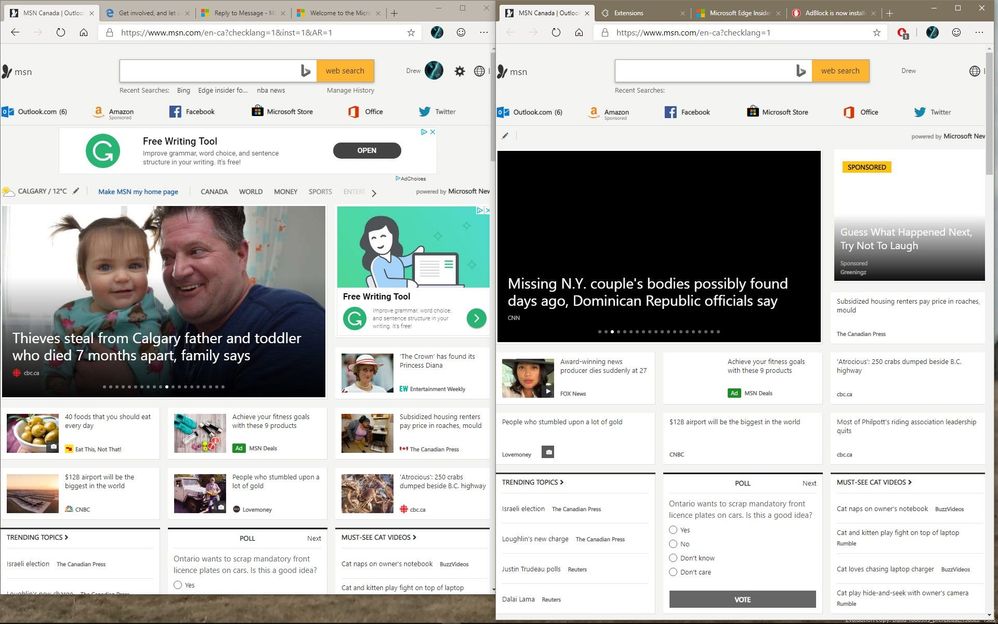Screen dimensions: 998x624
Task: Open CANADA news category
Action: click(214, 192)
